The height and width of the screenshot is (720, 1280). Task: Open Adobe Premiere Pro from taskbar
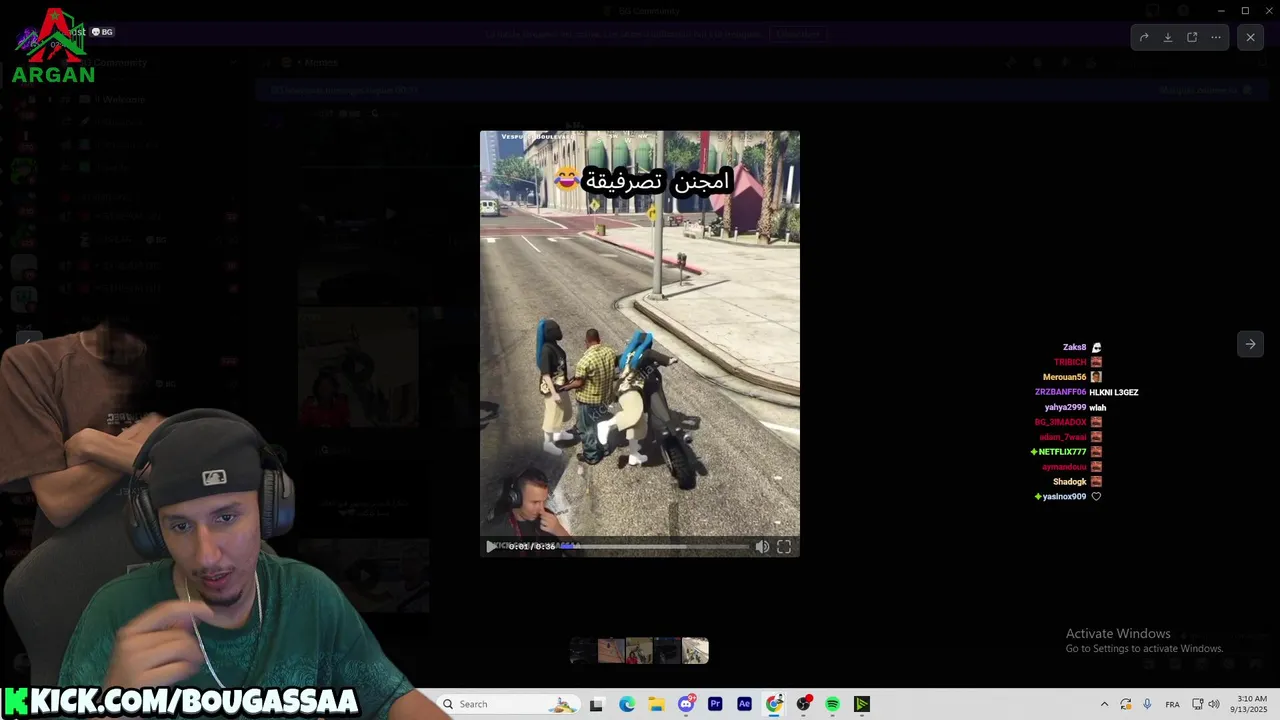click(x=715, y=704)
